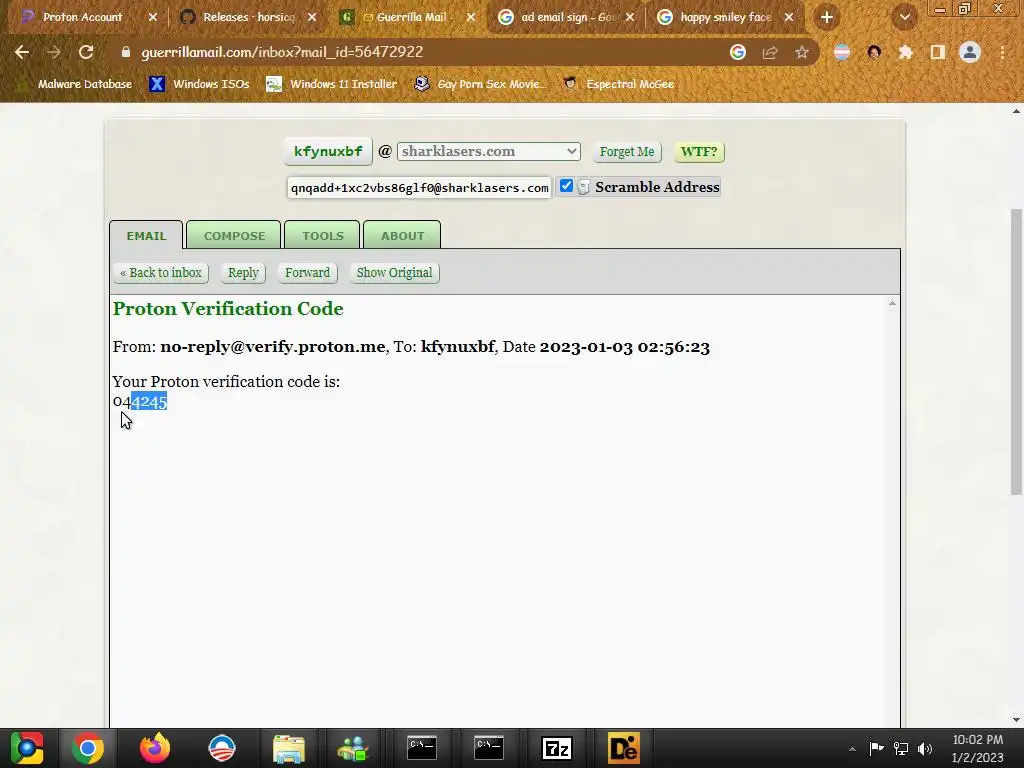The width and height of the screenshot is (1024, 768).
Task: Open the second command prompt on taskbar
Action: pyautogui.click(x=488, y=748)
